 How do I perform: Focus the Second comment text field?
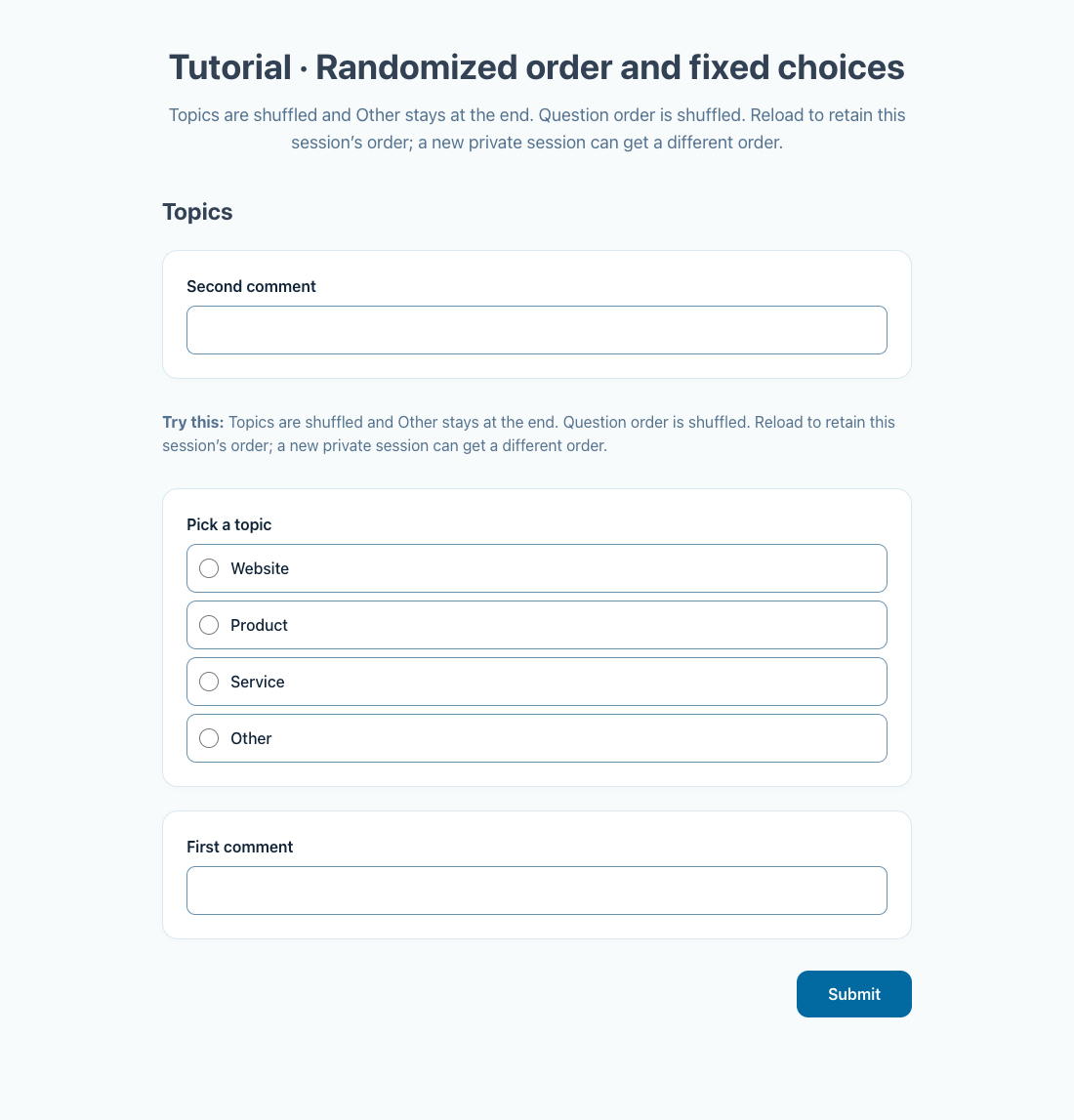tap(537, 330)
